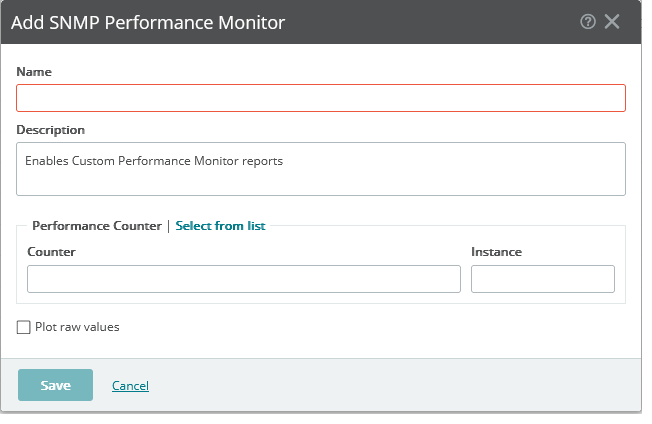
Task: Click the Name field label
Action: (34, 72)
